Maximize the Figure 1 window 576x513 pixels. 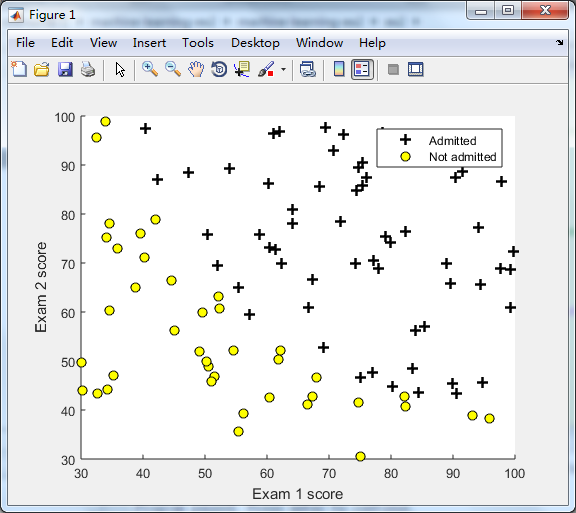[x=508, y=10]
